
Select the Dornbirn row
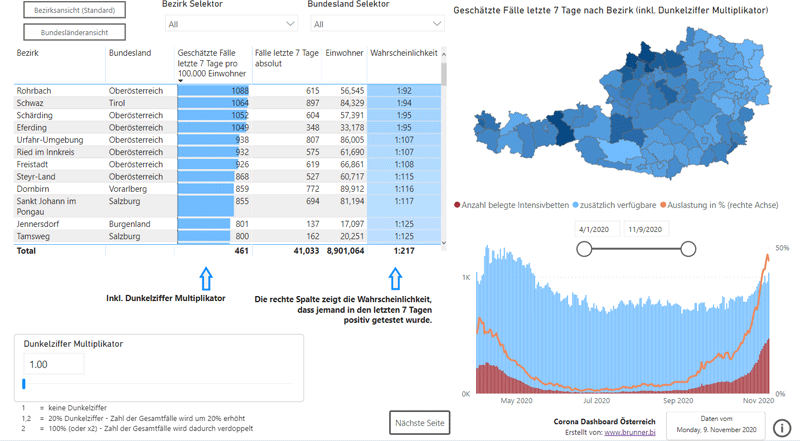228,188
